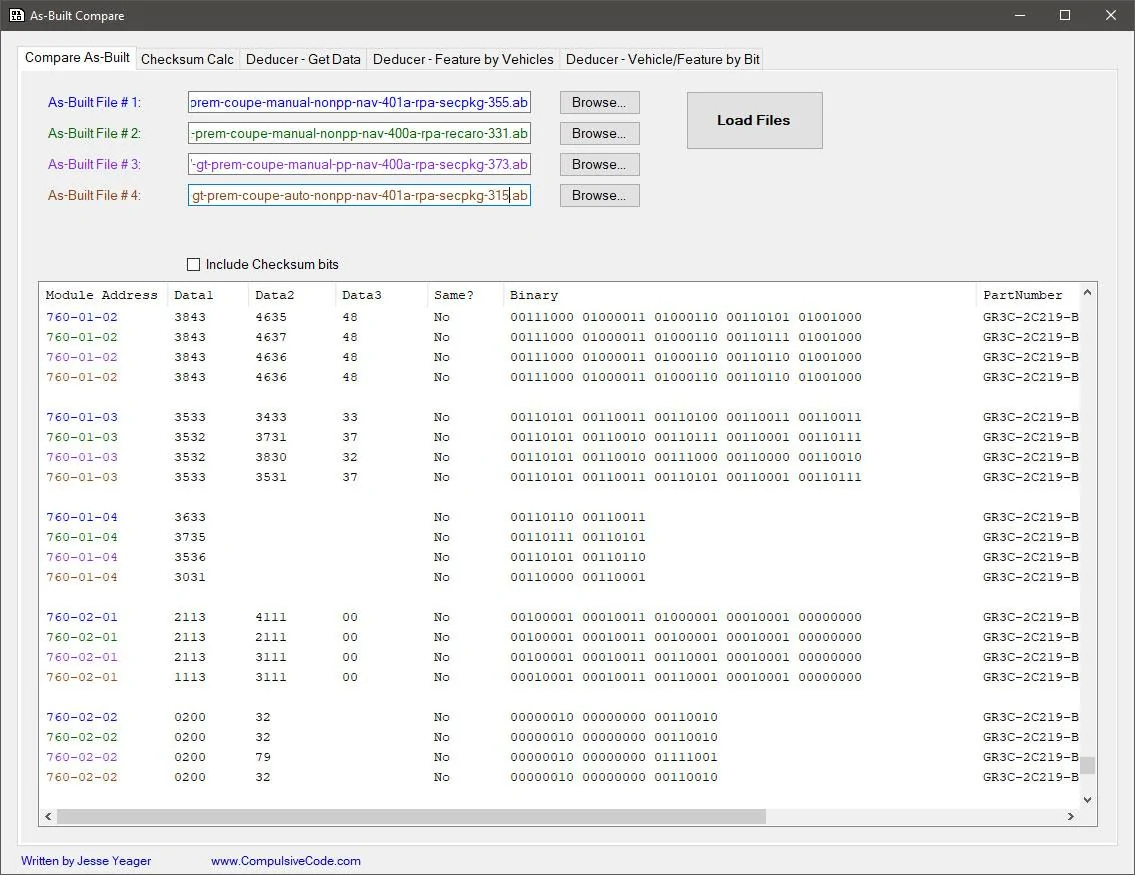
Task: Open Deducer - Vehicle/Feature by Bit tab
Action: pyautogui.click(x=662, y=59)
